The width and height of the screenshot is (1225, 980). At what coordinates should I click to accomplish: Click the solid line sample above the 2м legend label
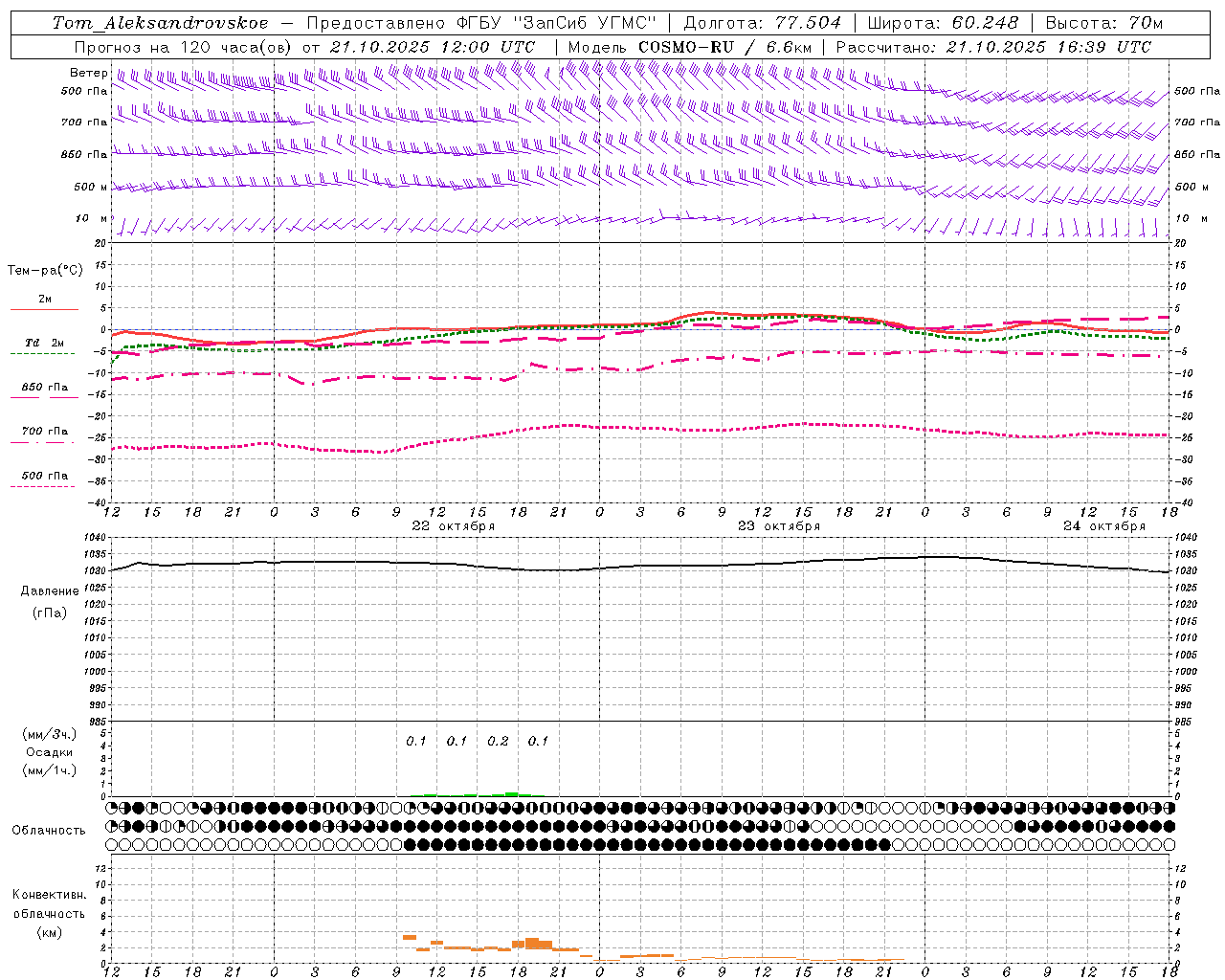click(x=44, y=309)
